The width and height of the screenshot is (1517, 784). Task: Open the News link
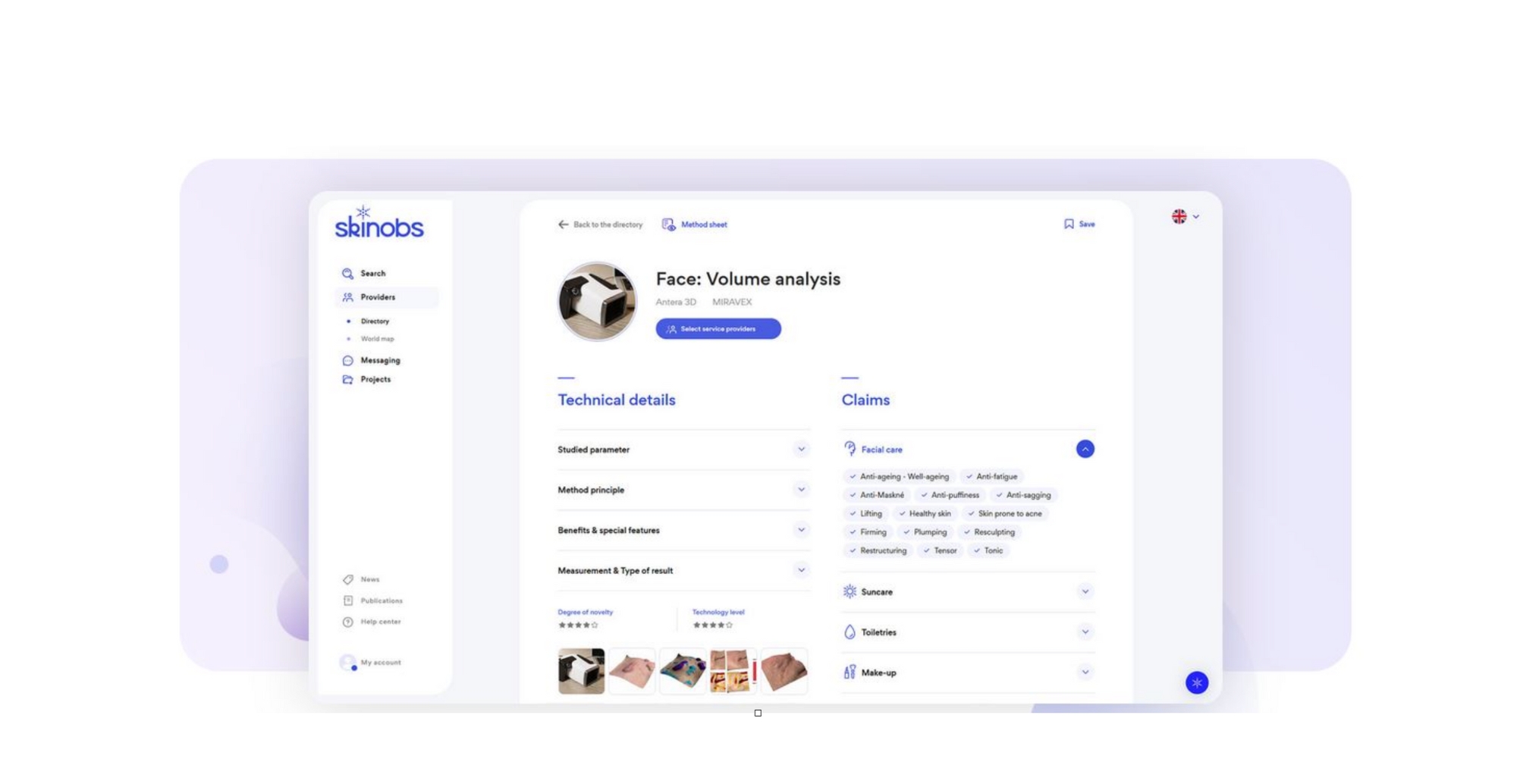pyautogui.click(x=369, y=579)
